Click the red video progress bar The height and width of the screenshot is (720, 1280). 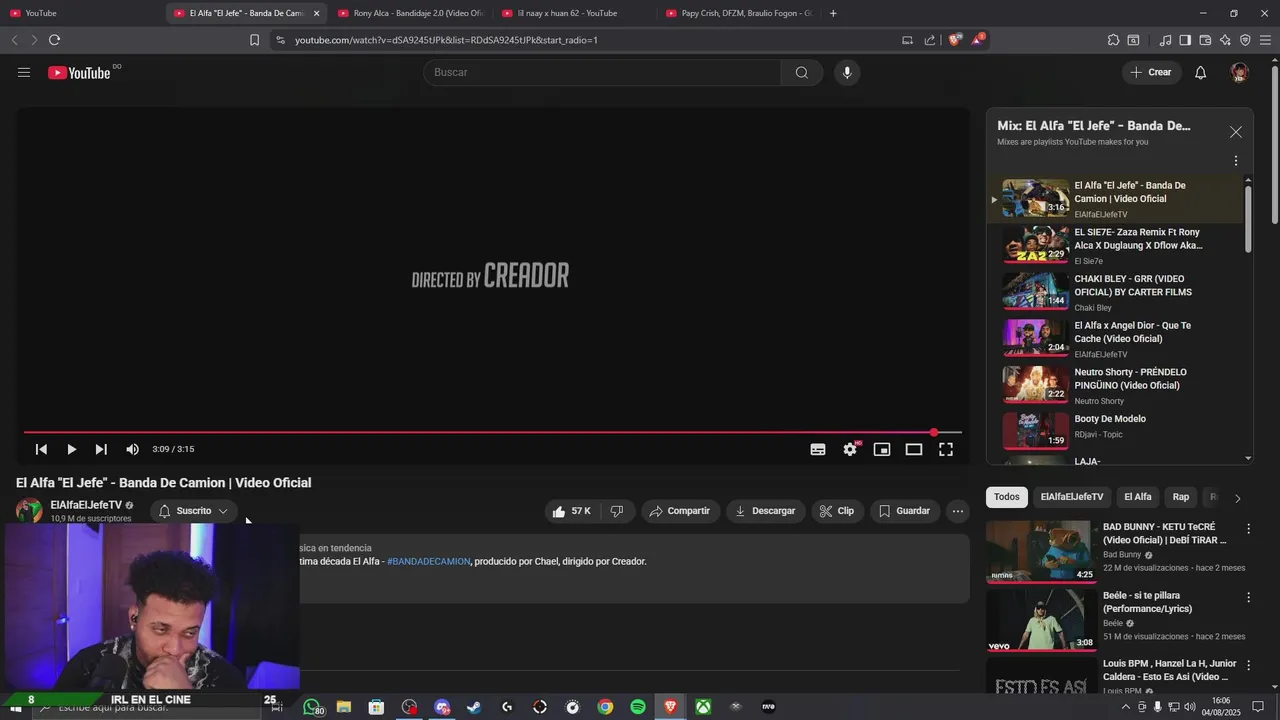pos(492,433)
